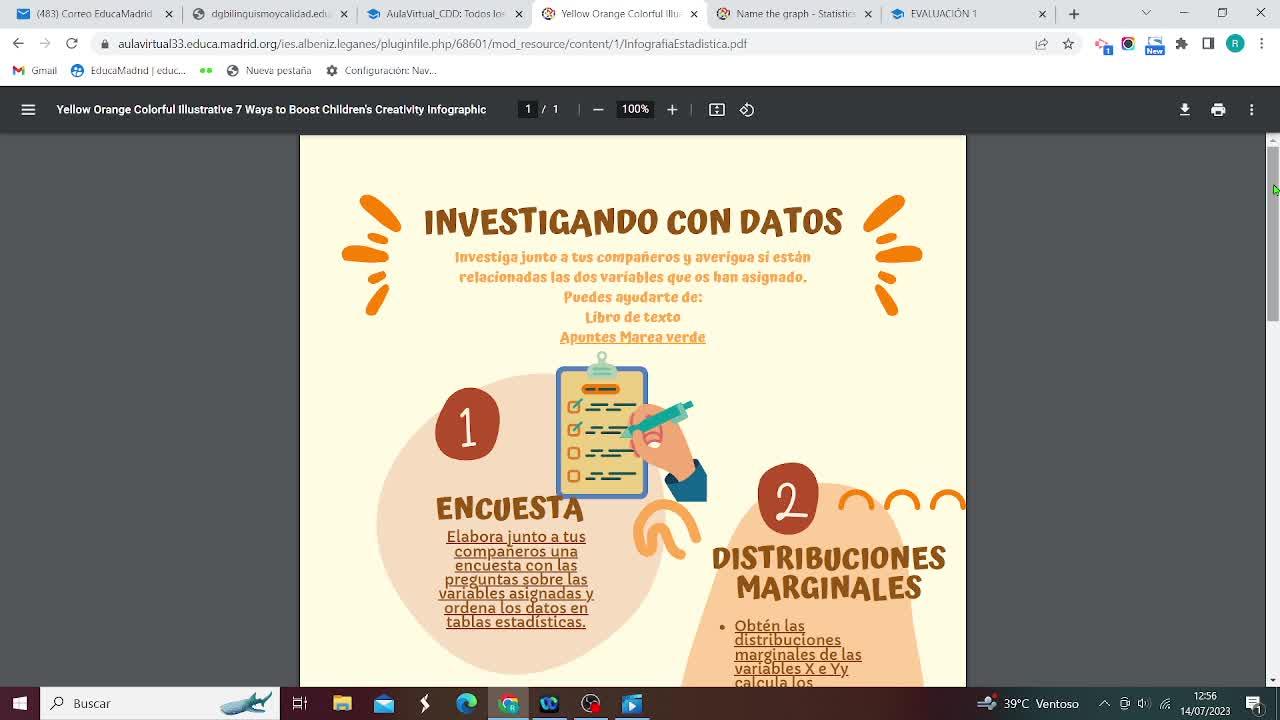Click the 100% zoom level field
The width and height of the screenshot is (1280, 720).
click(x=635, y=109)
